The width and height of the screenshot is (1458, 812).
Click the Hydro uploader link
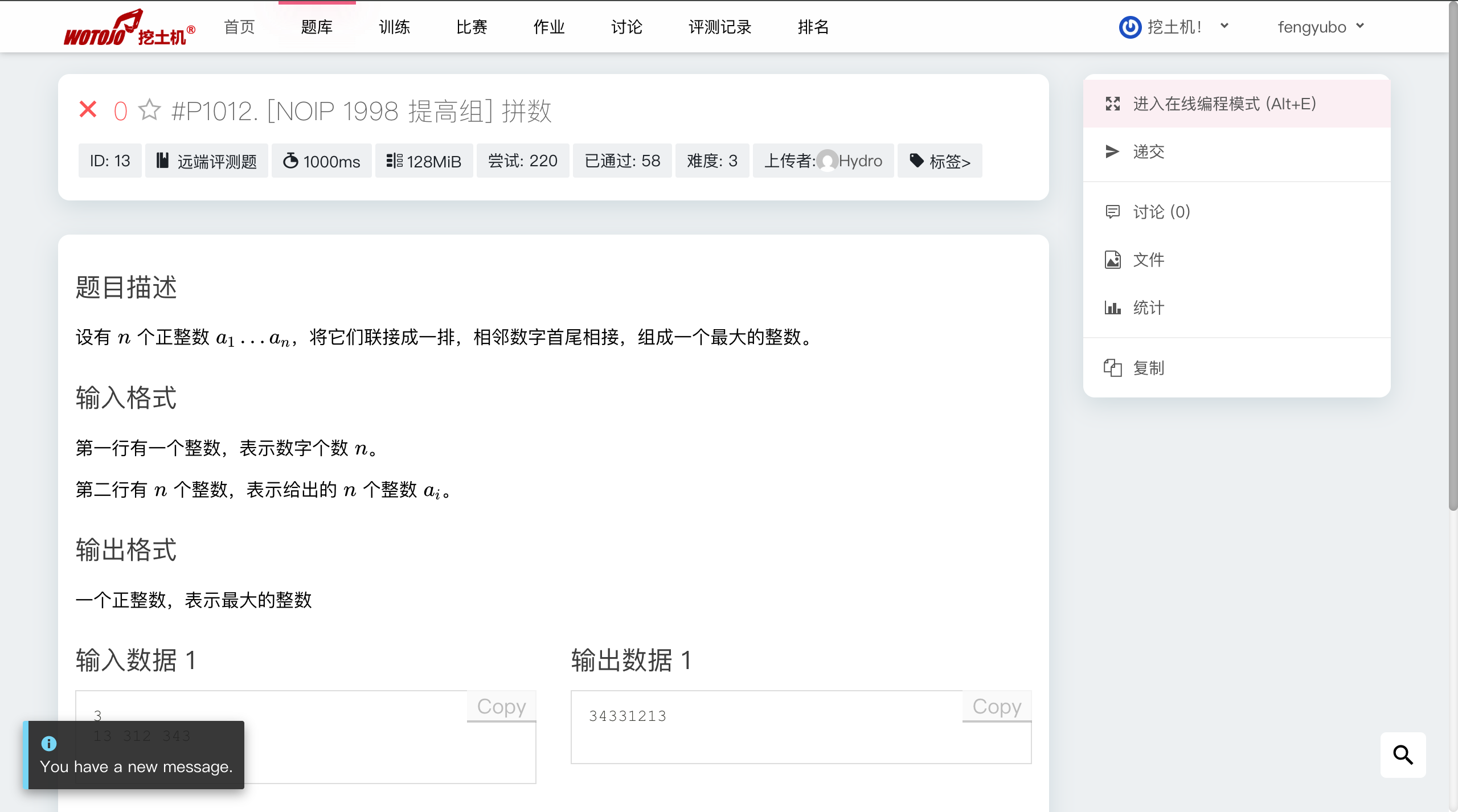tap(860, 161)
